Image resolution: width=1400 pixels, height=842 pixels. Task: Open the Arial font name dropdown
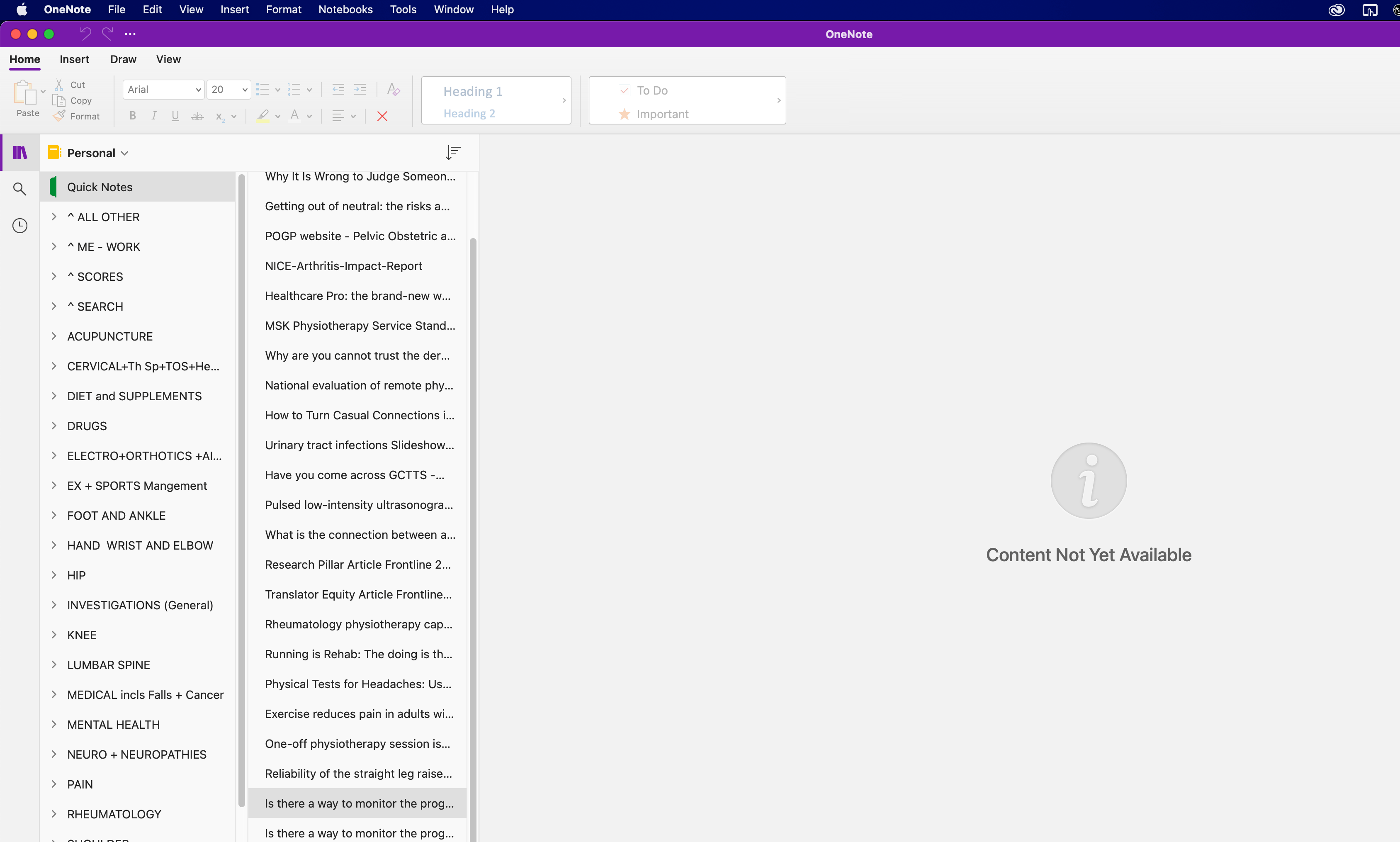pyautogui.click(x=163, y=89)
